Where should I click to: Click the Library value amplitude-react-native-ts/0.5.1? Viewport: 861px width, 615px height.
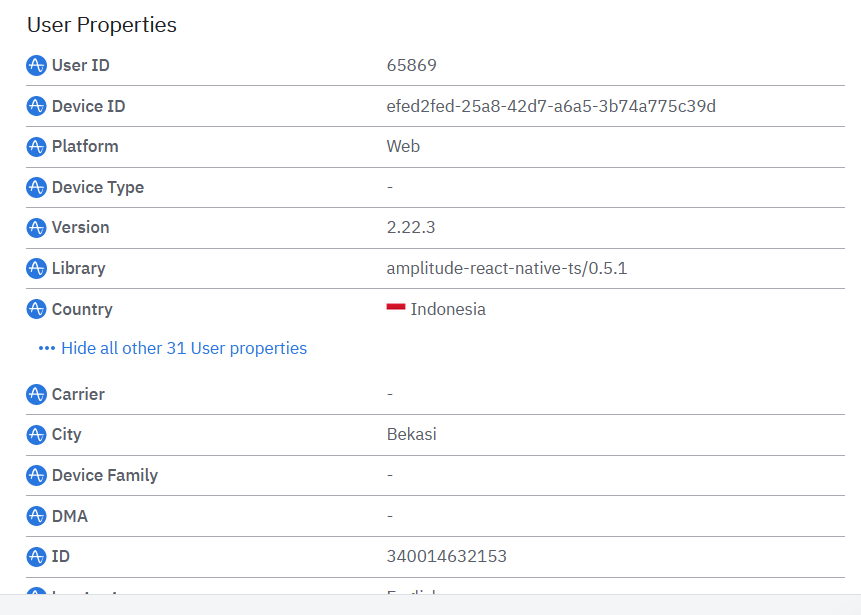506,269
